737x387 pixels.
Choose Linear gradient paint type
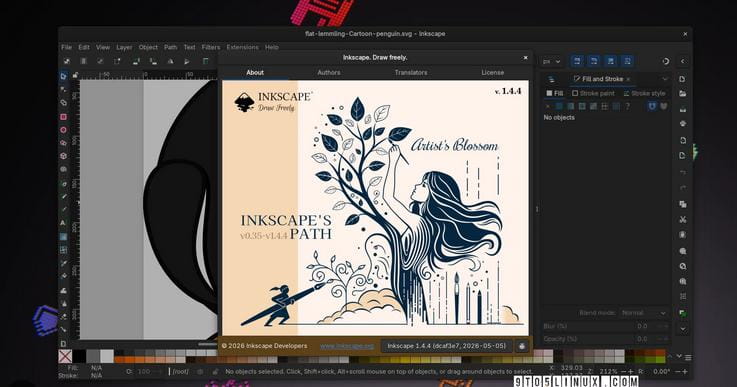[x=571, y=107]
